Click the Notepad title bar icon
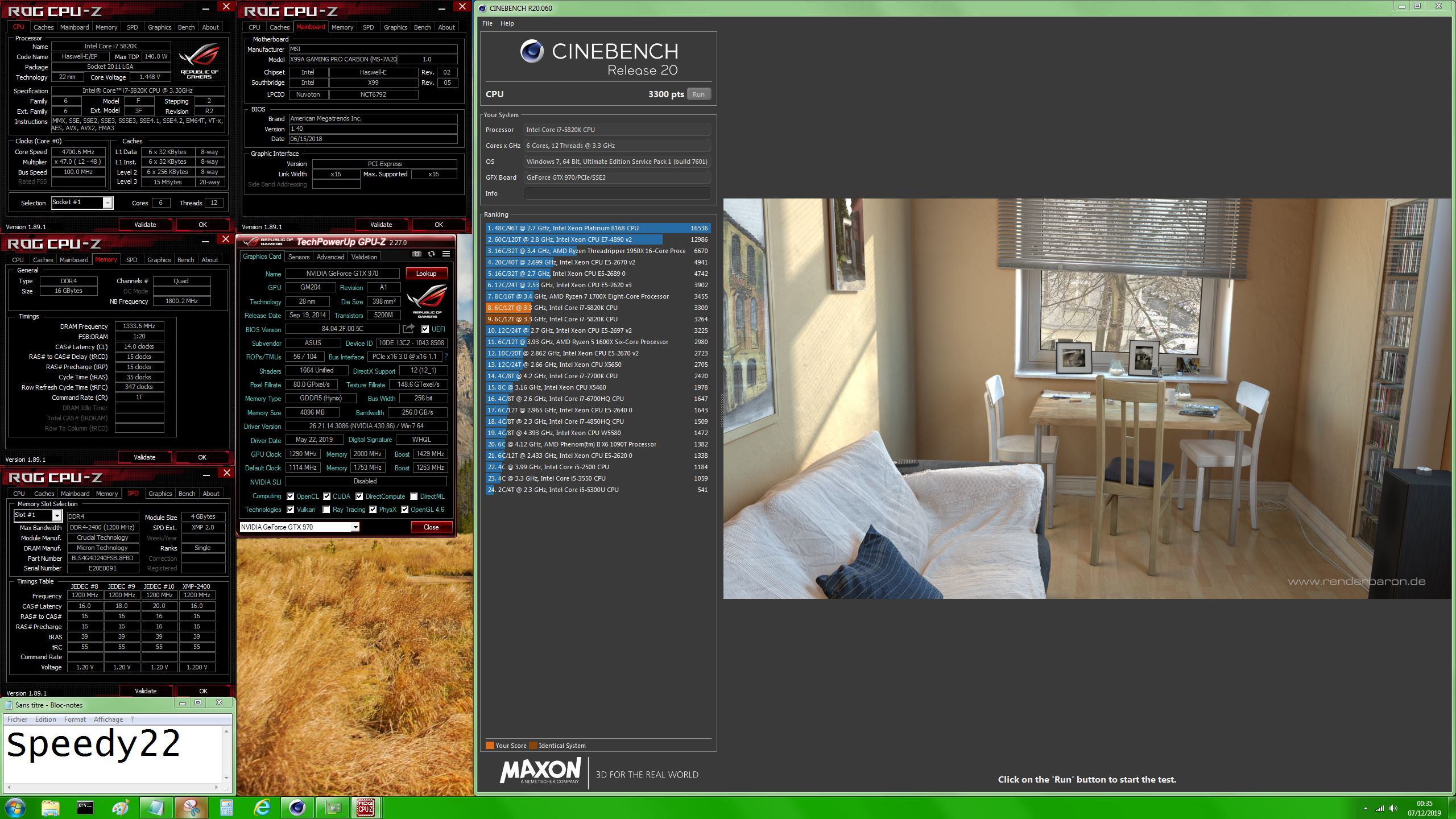The image size is (1456, 819). [x=9, y=705]
